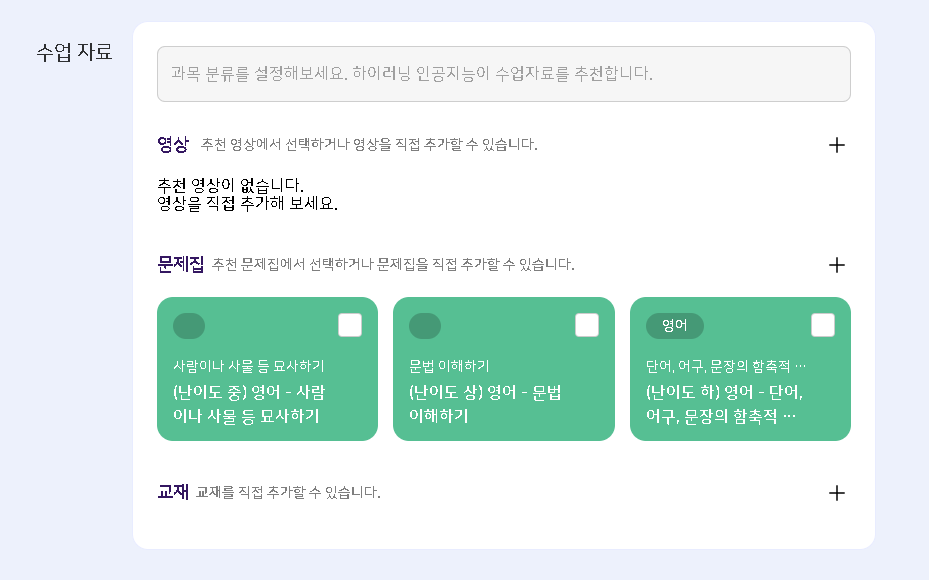Screen dimensions: 929x580
Task: Click the 수업 자료 label
Action: 75,52
